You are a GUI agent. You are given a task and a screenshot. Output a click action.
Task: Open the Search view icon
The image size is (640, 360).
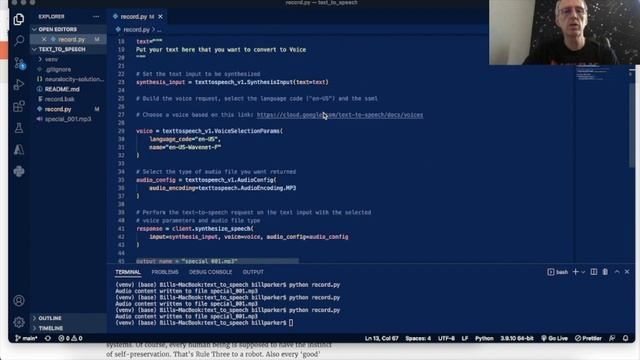pyautogui.click(x=19, y=40)
